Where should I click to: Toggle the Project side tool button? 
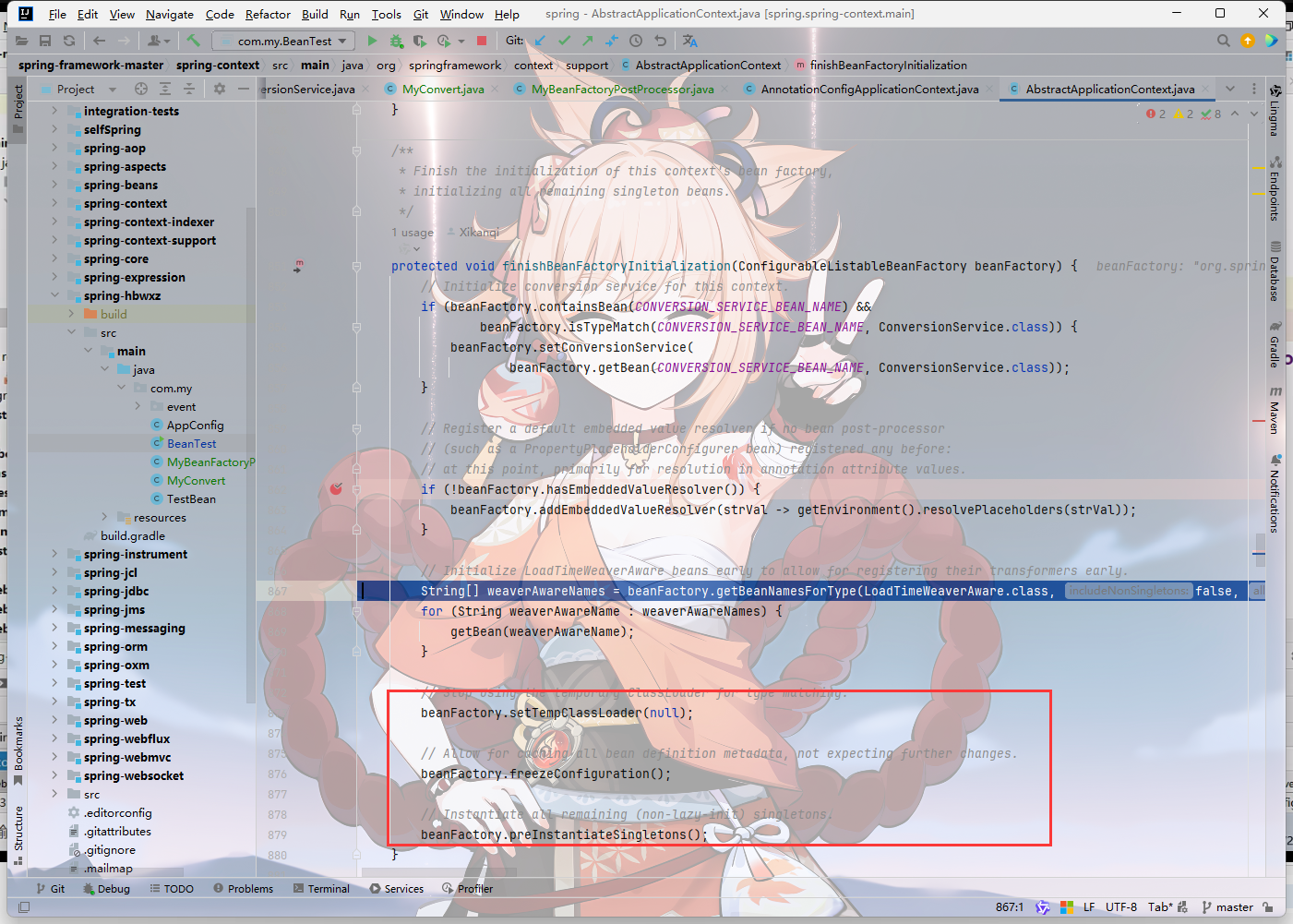pyautogui.click(x=18, y=109)
